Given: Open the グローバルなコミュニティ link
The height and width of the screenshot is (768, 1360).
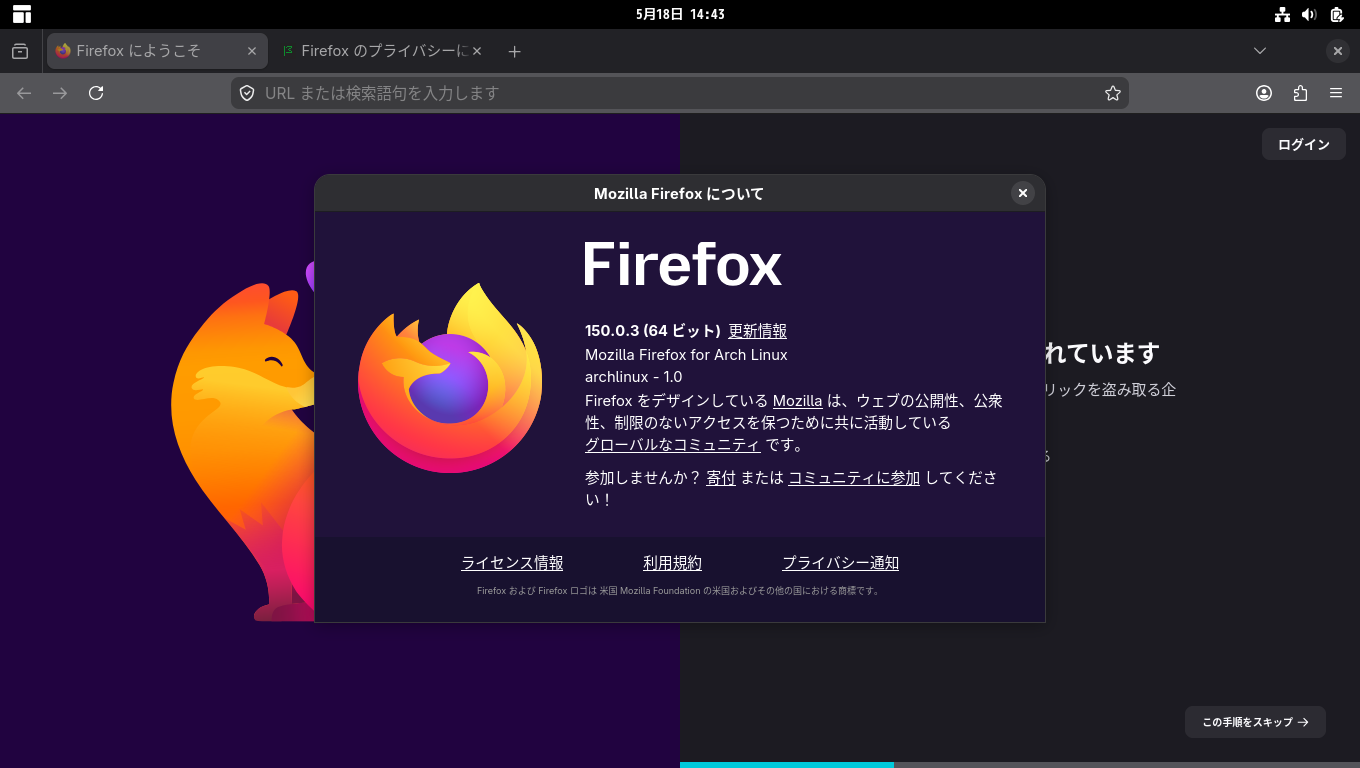Looking at the screenshot, I should click(673, 445).
